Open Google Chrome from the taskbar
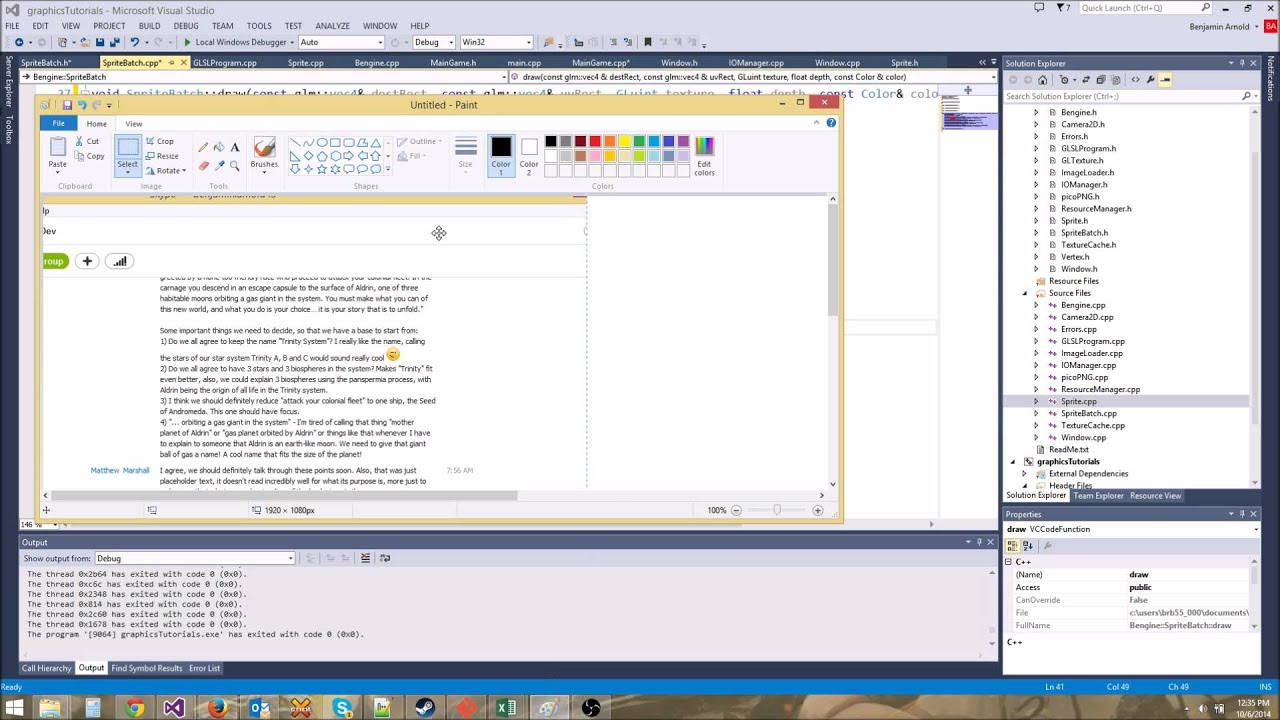The width and height of the screenshot is (1280, 720). click(x=134, y=709)
